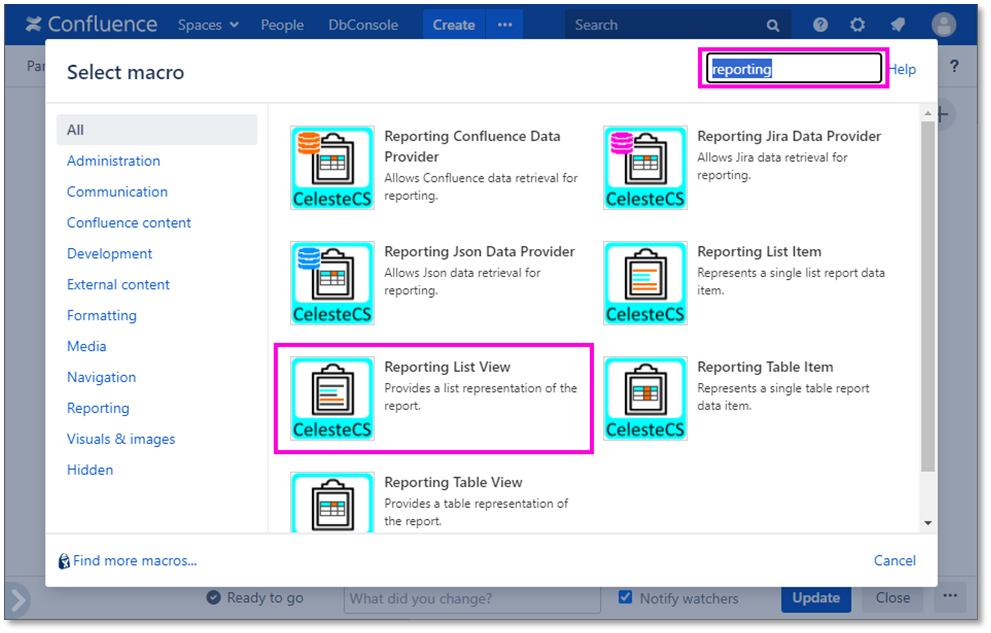Click the Reporting Jira Data Provider title
This screenshot has width=991, height=633.
[x=789, y=136]
